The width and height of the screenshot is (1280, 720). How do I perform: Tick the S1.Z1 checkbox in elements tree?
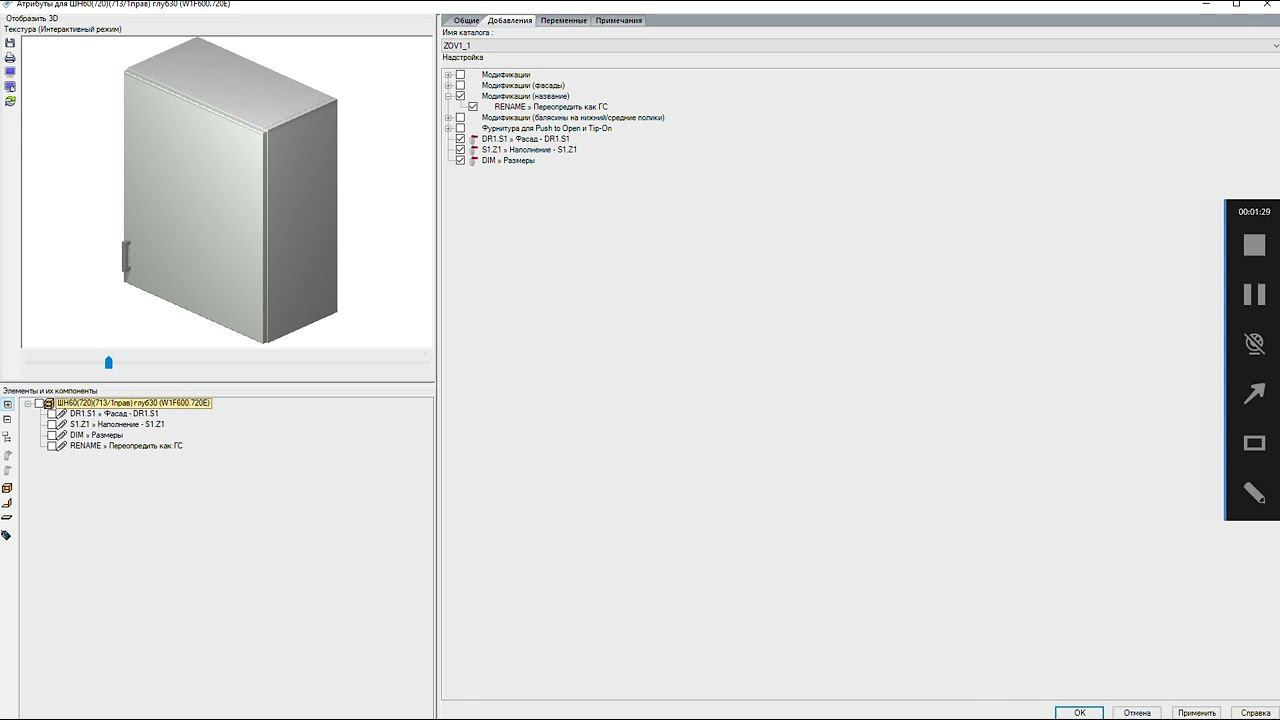(x=52, y=424)
